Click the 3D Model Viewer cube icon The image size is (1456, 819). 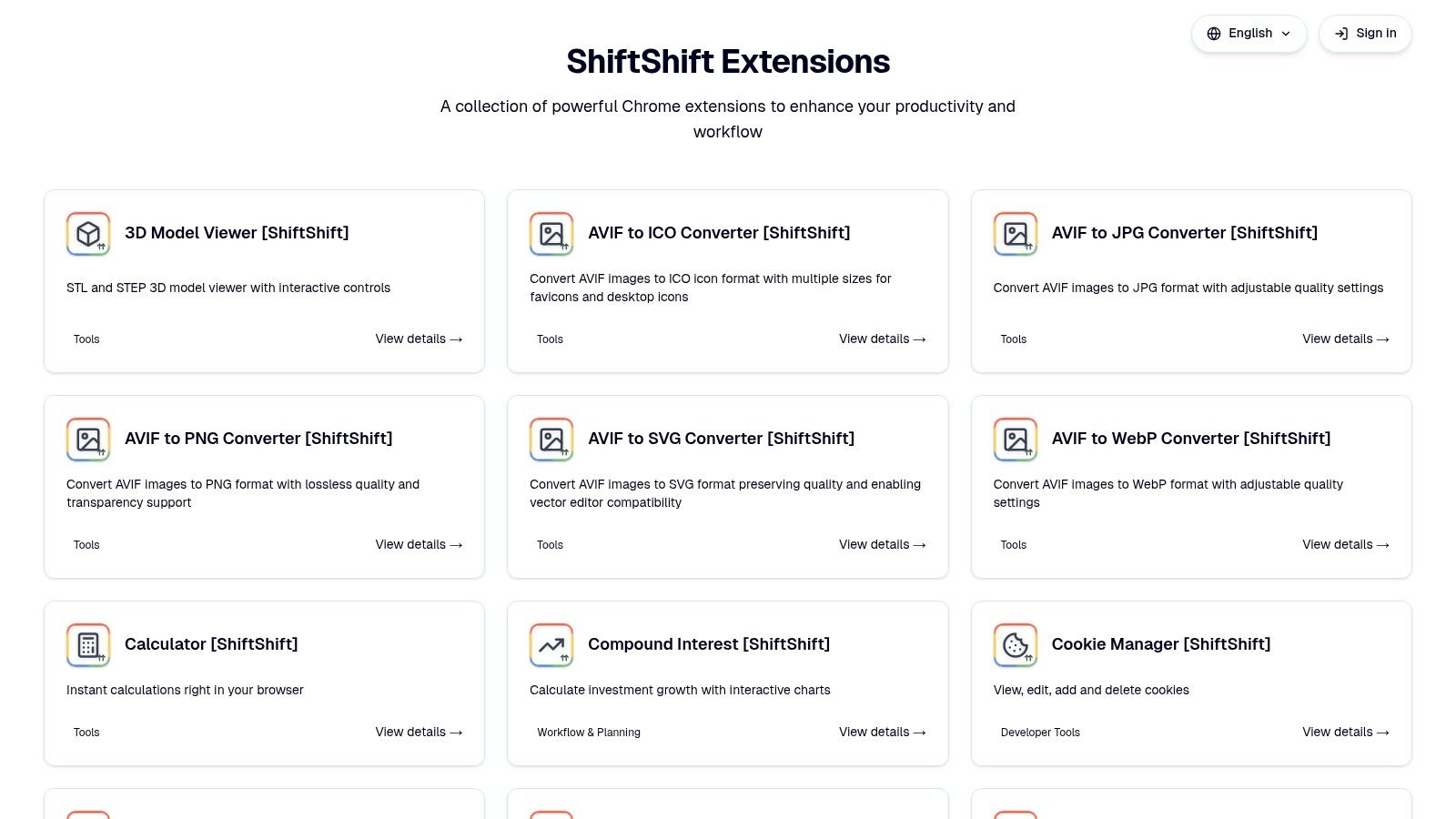(x=87, y=234)
